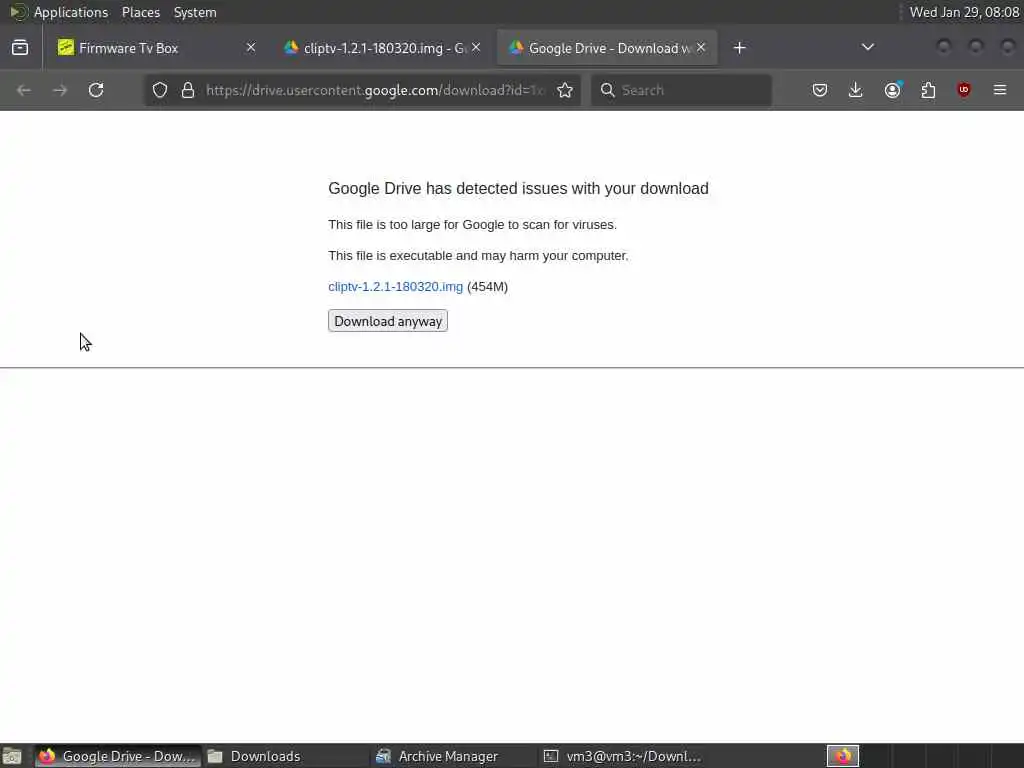Switch to Archive Manager taskbar window
Viewport: 1024px width, 768px height.
(453, 756)
